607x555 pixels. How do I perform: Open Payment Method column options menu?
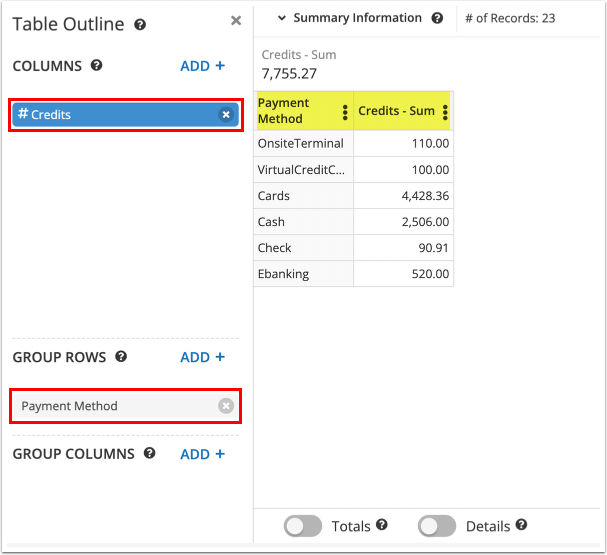(x=345, y=112)
